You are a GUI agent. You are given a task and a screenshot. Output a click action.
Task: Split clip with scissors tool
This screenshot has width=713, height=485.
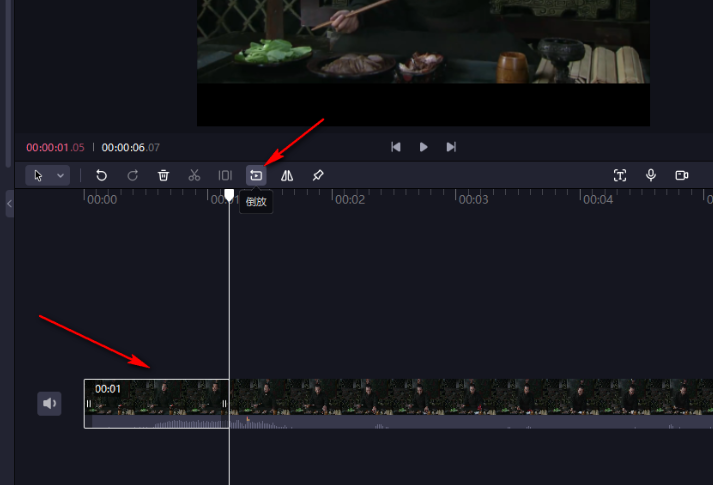pyautogui.click(x=194, y=175)
